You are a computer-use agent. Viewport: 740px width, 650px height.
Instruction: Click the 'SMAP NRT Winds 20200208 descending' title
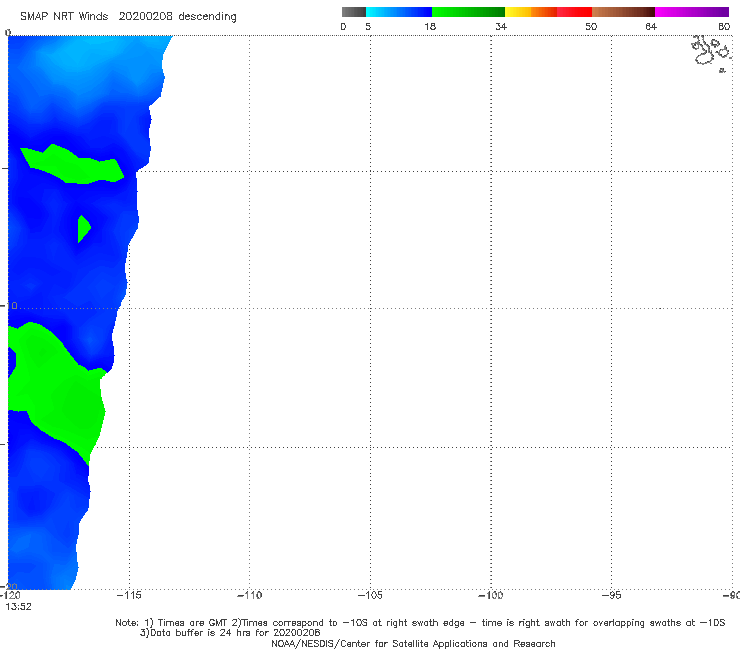[x=128, y=17]
